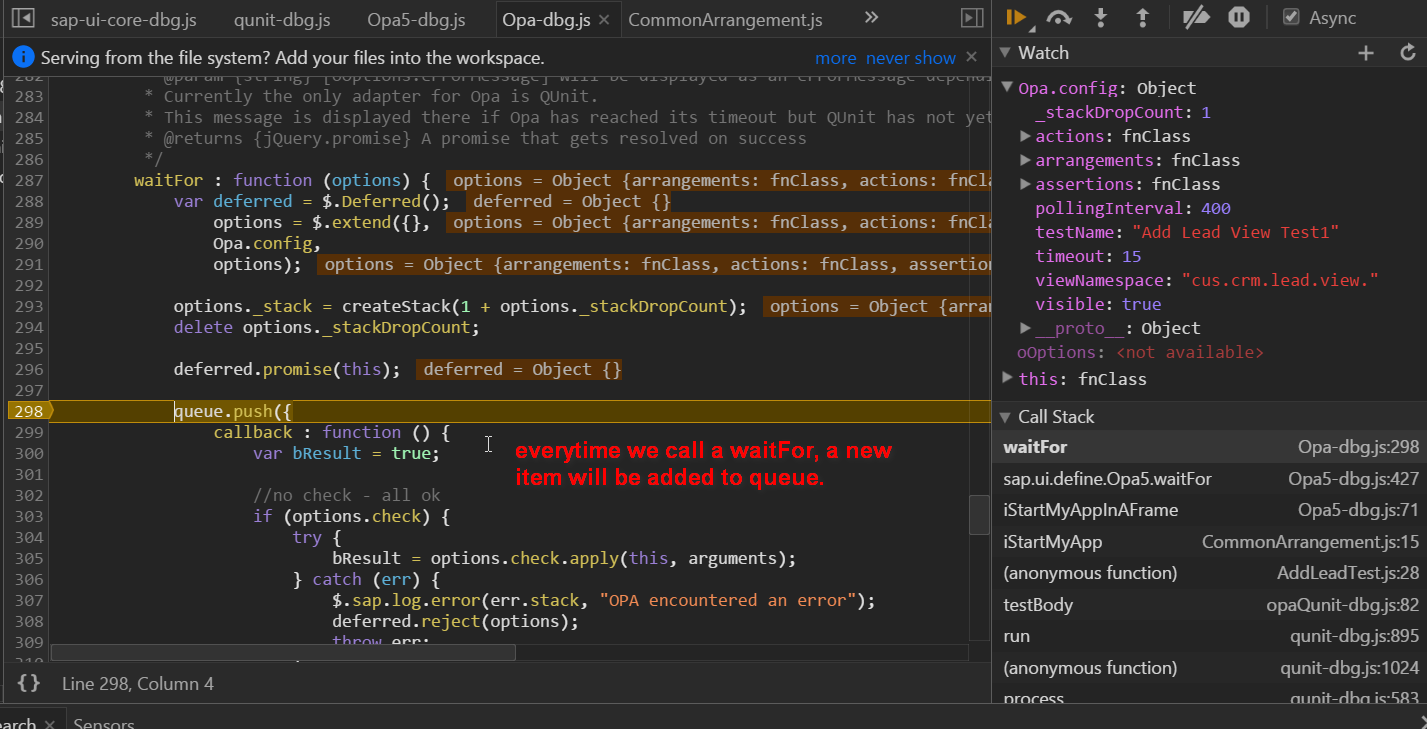Open qunit-dbg.js:1024 anonymous function frame
The image size is (1427, 729).
pos(1210,668)
